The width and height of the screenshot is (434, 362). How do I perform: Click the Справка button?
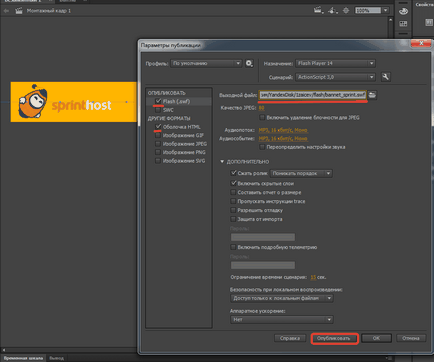[290, 338]
